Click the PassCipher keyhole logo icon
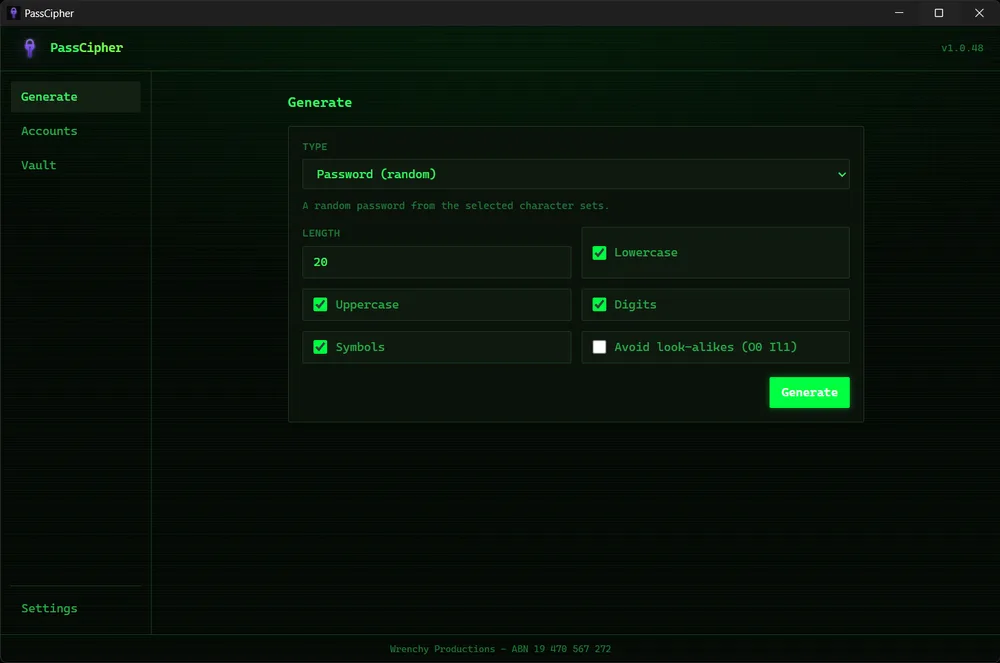 (x=29, y=48)
